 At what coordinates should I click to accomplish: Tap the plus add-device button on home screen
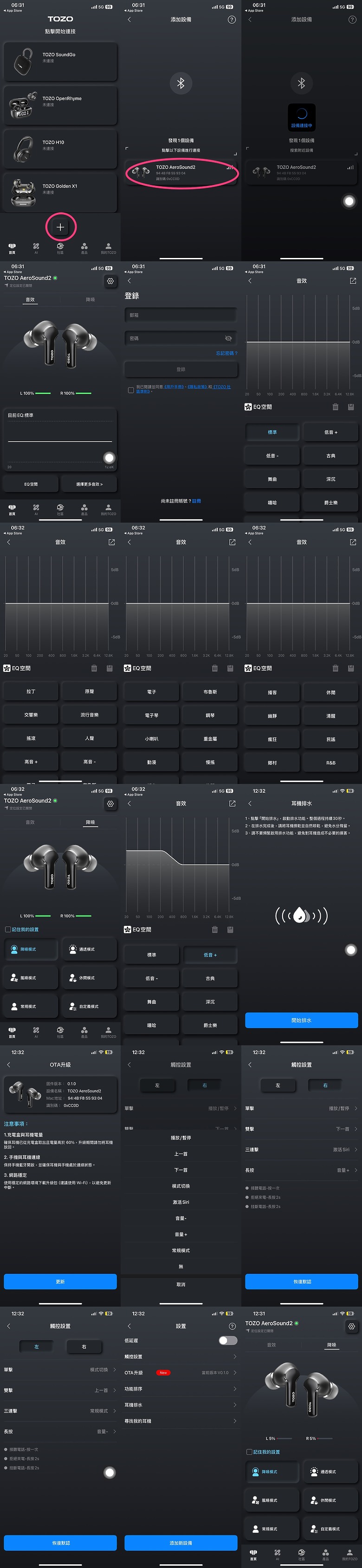60,227
